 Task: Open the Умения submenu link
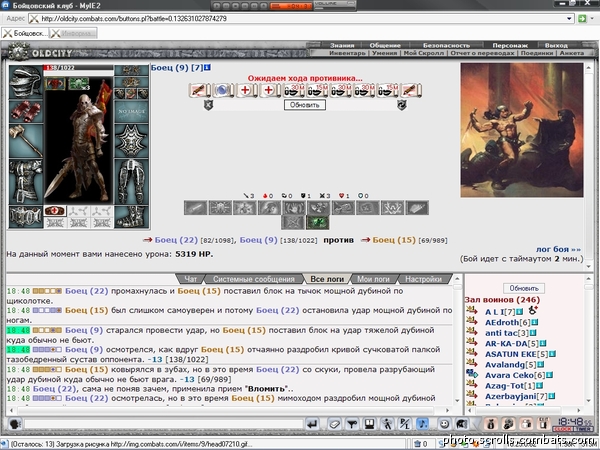[384, 53]
